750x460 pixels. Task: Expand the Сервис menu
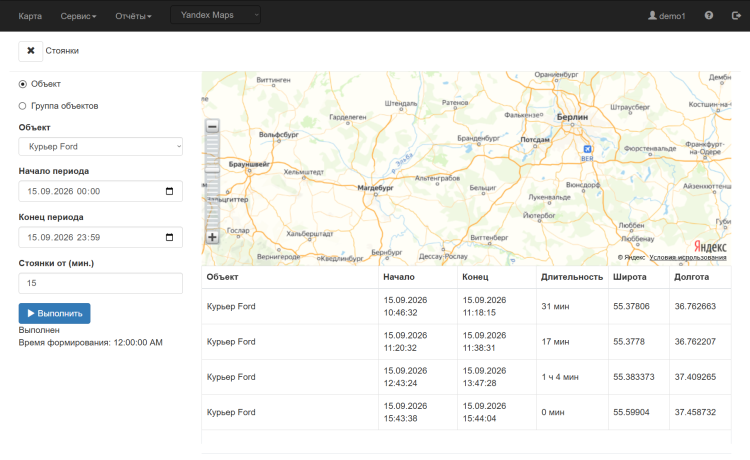point(78,16)
